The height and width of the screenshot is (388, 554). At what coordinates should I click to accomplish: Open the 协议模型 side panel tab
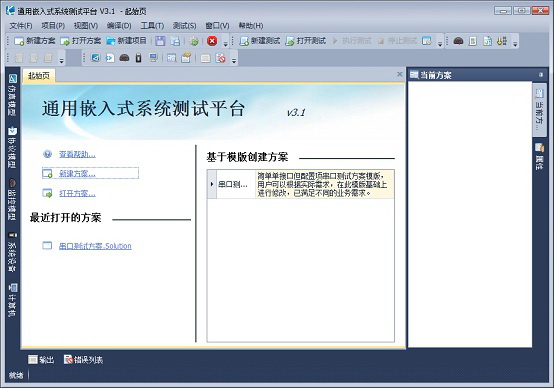[12, 147]
